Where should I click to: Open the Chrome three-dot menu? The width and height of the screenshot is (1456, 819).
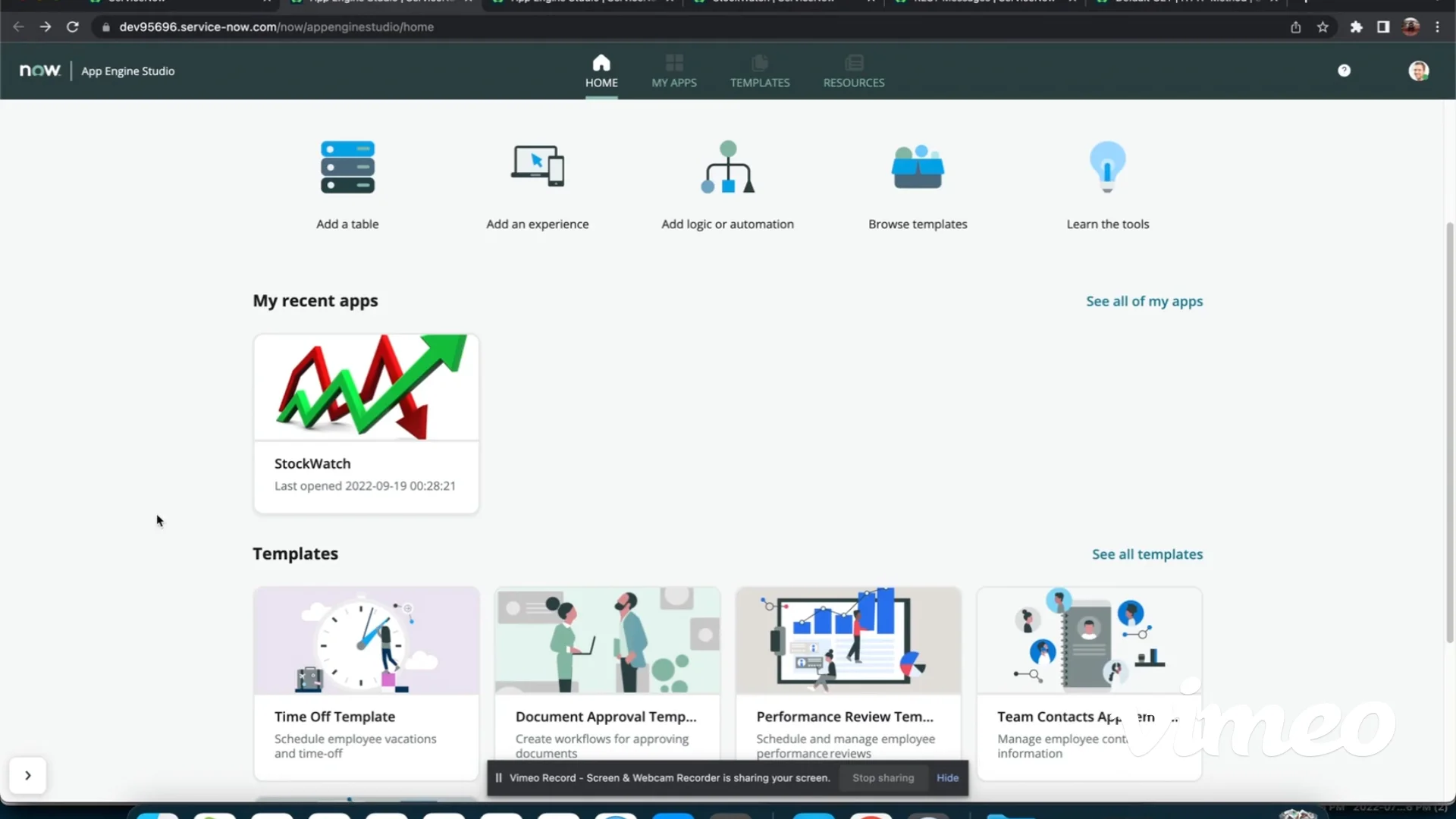pyautogui.click(x=1438, y=27)
